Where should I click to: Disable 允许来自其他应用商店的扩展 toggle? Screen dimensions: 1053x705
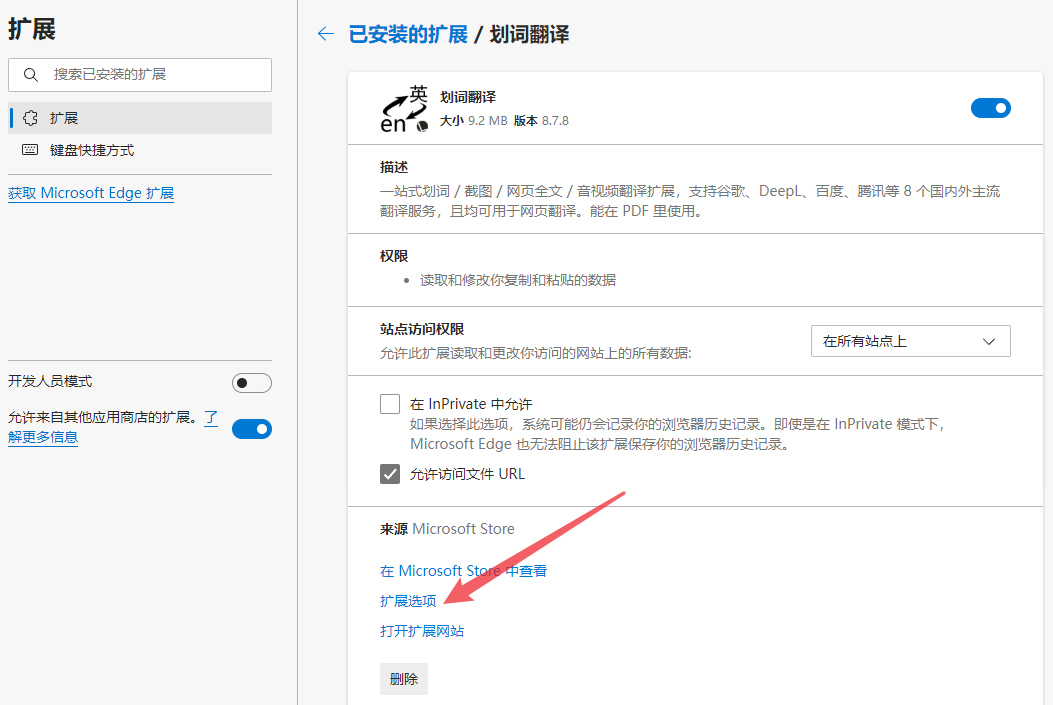coord(252,429)
